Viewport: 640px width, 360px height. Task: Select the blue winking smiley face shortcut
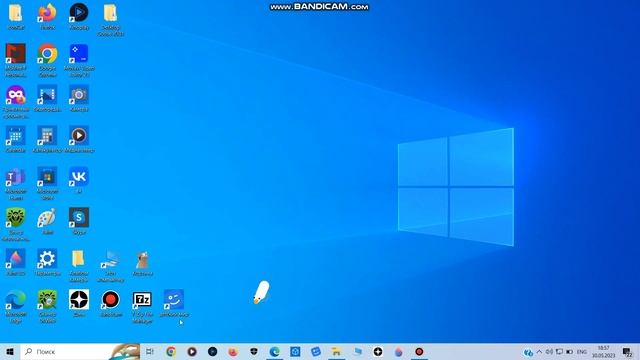point(174,303)
